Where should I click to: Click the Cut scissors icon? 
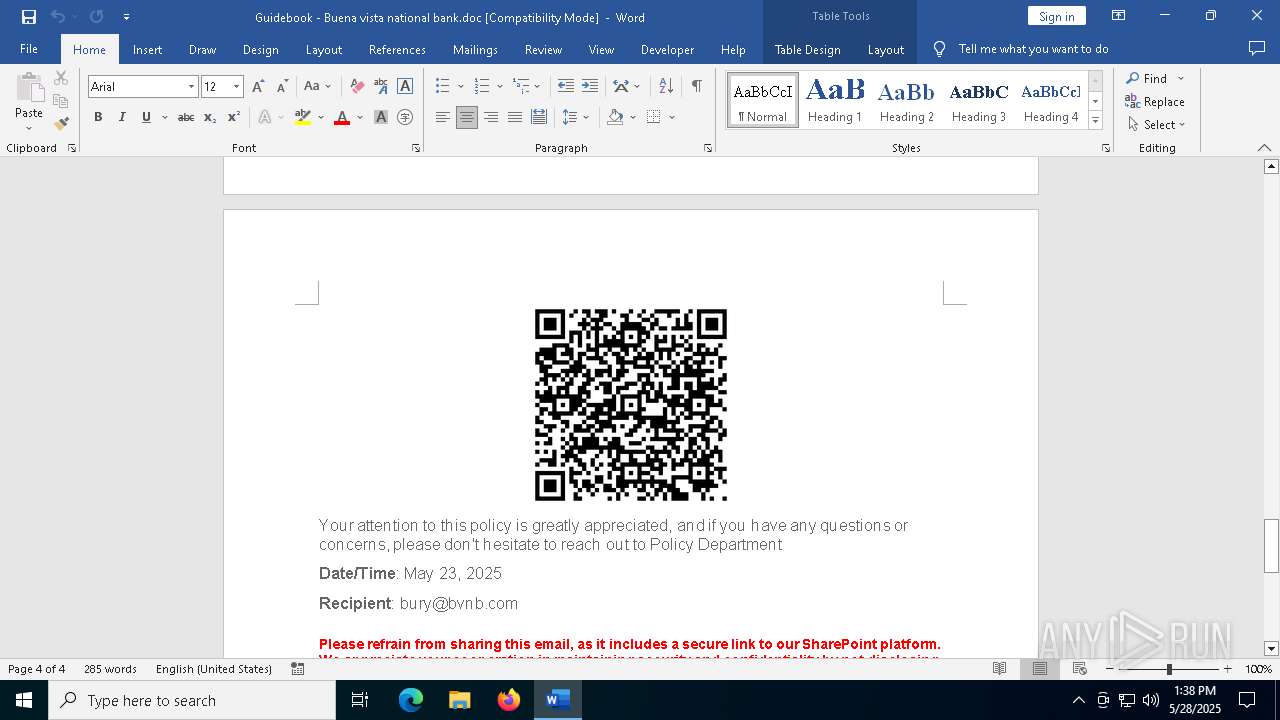tap(61, 78)
